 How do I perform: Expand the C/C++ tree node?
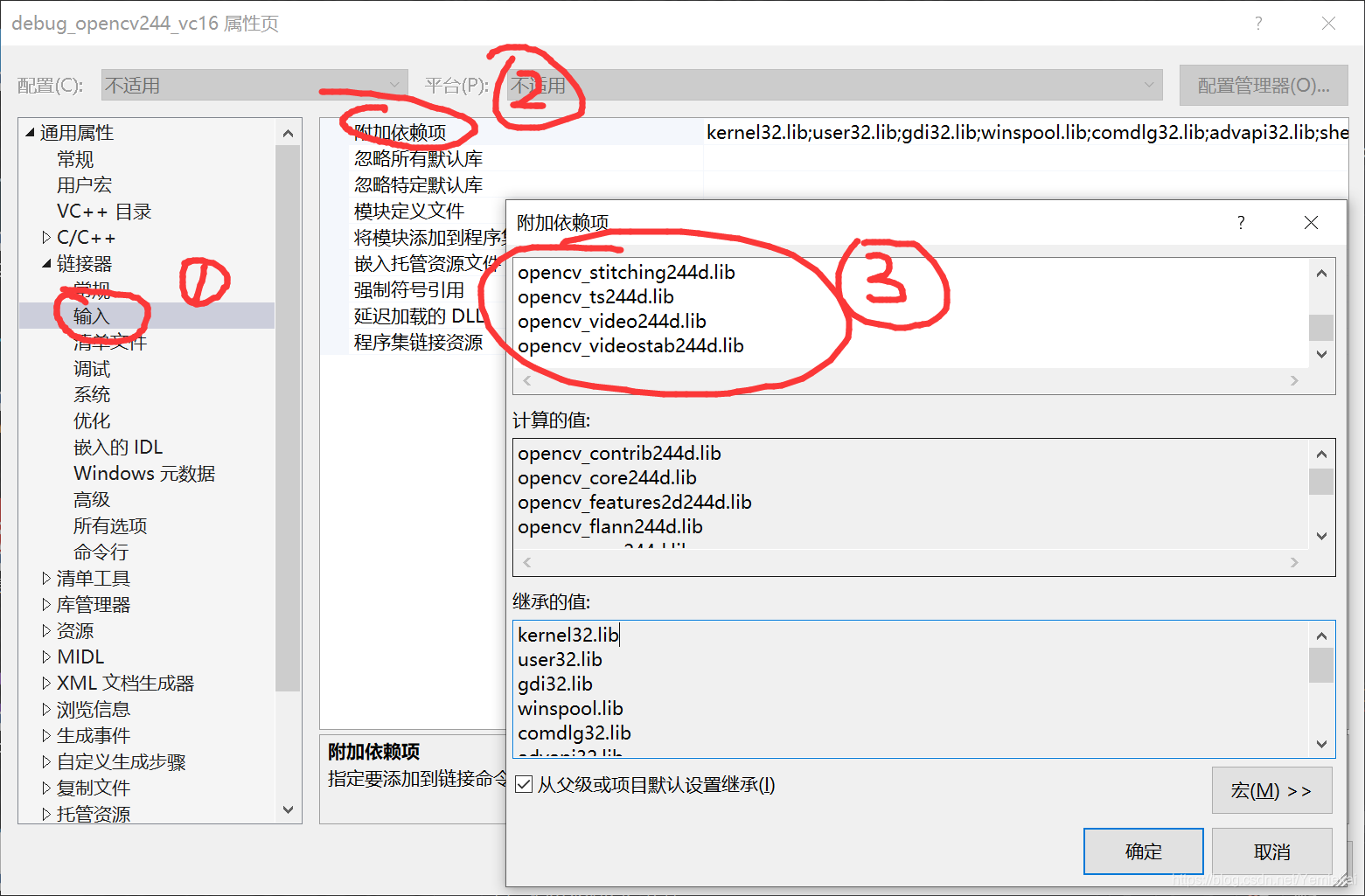pos(46,237)
